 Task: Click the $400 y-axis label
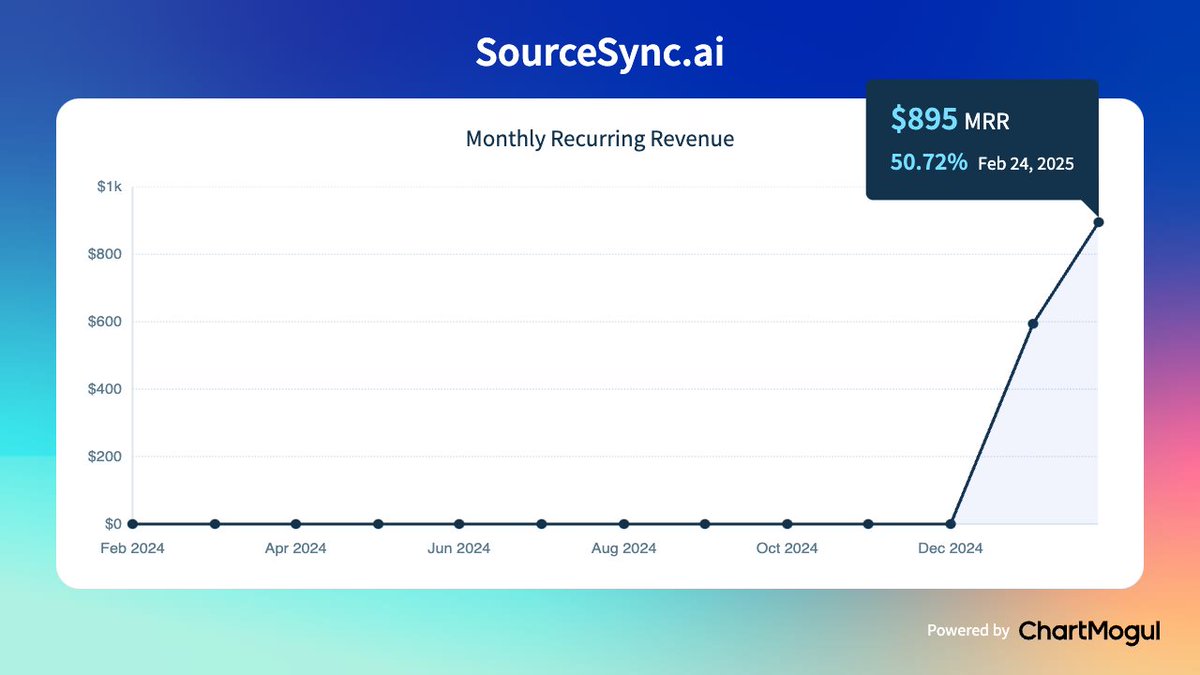tap(105, 389)
